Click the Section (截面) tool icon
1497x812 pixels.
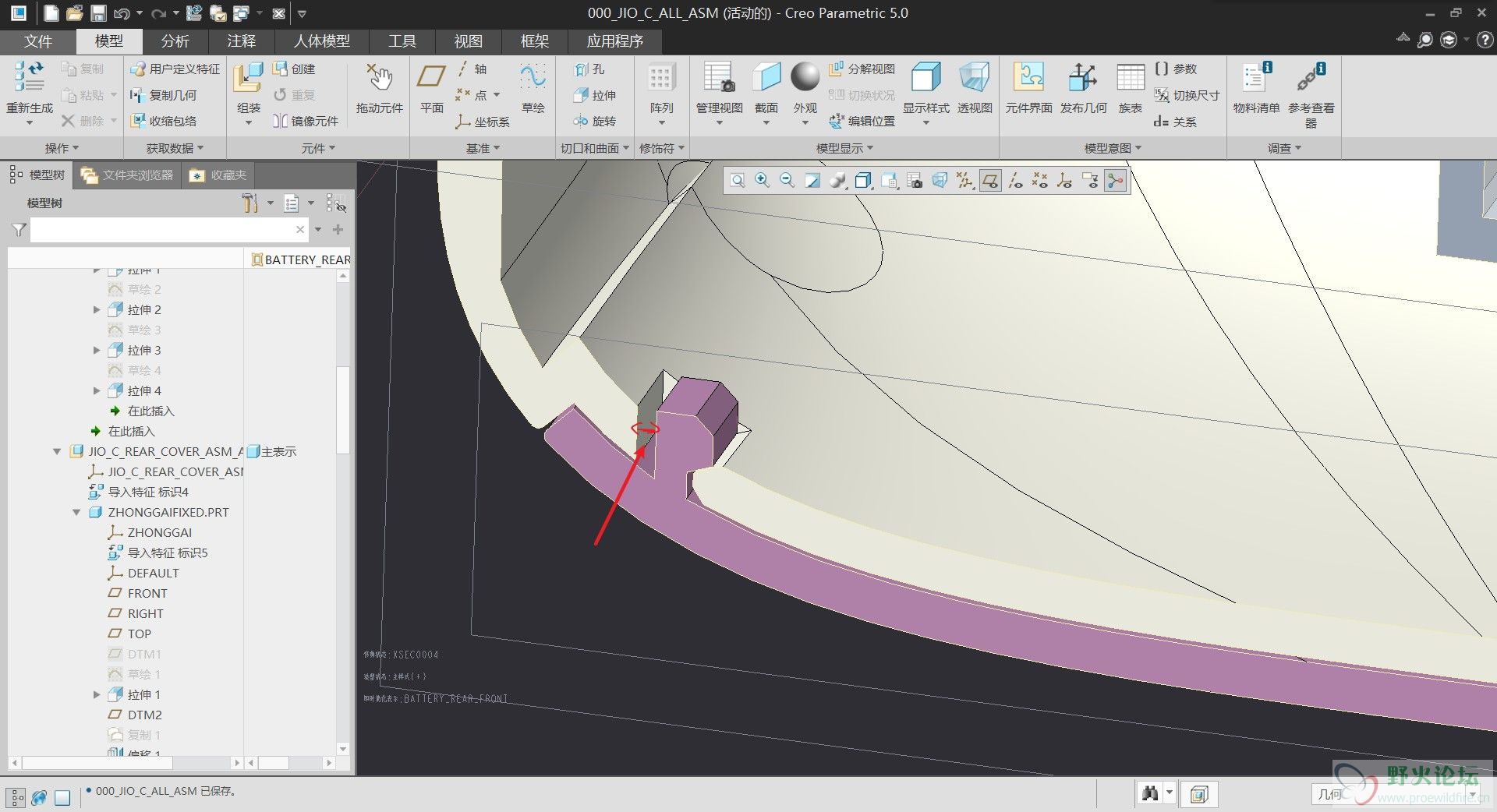click(766, 78)
